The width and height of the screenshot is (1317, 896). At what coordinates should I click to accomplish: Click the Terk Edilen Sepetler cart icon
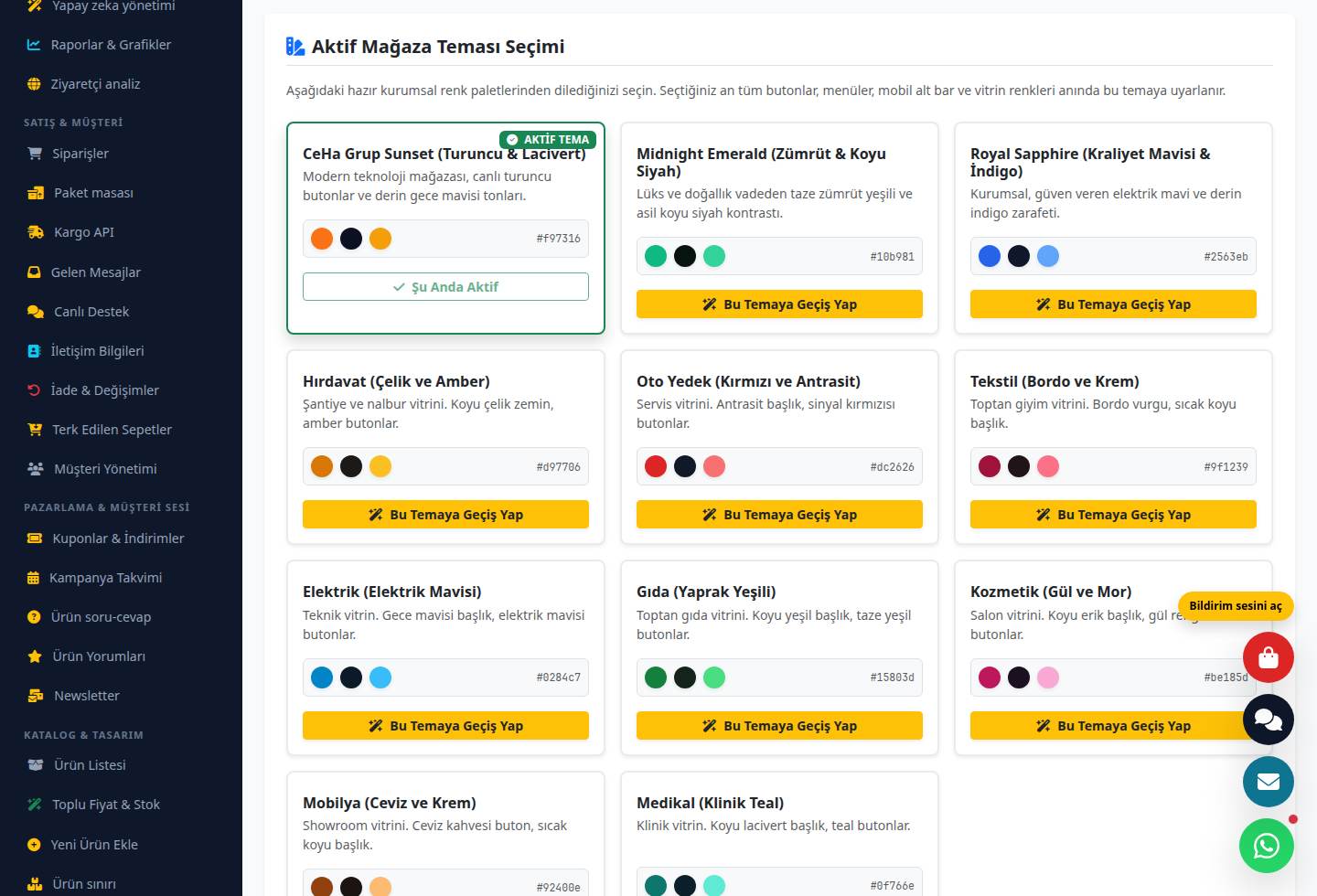(x=35, y=430)
